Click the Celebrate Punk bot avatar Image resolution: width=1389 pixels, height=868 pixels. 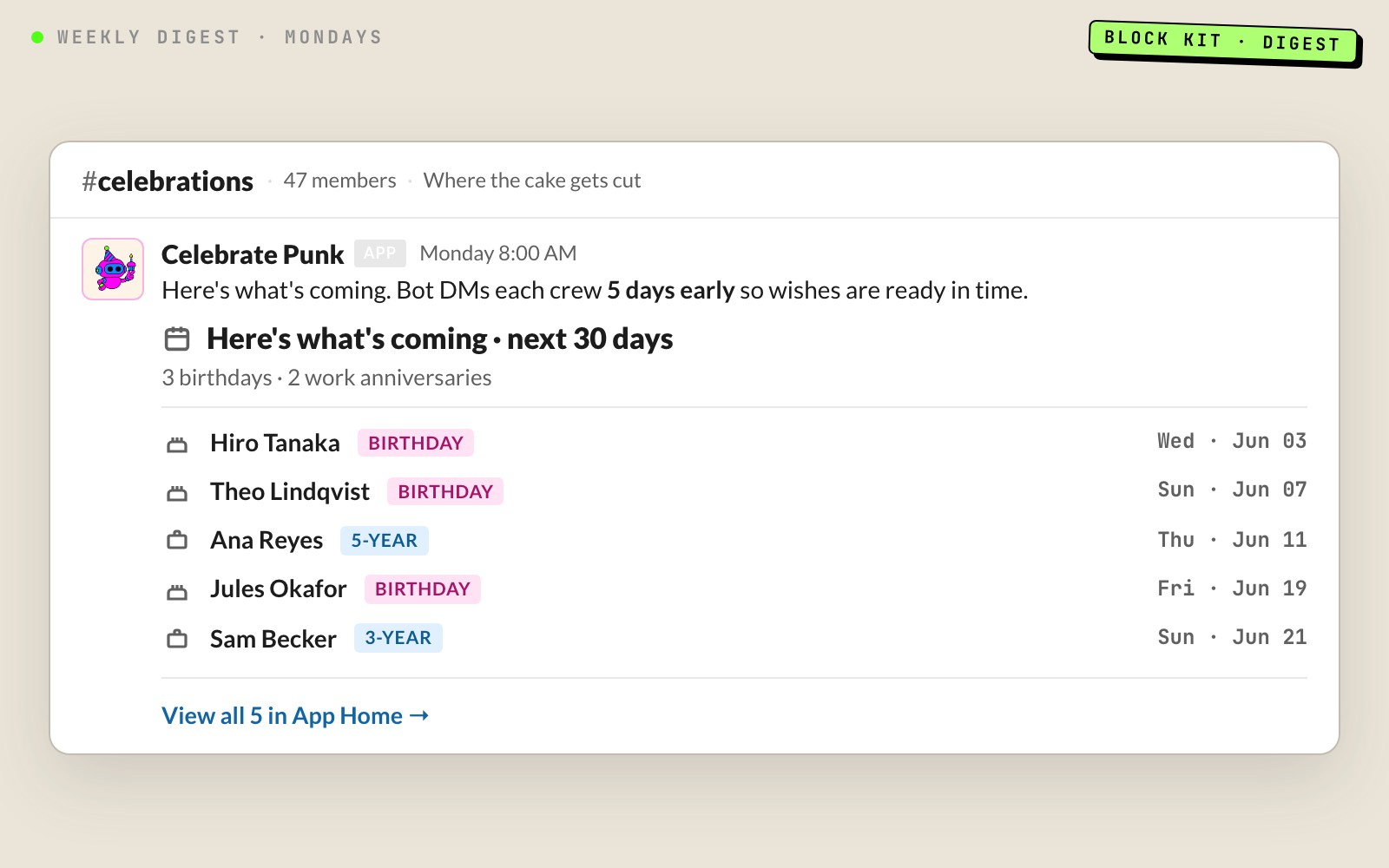[113, 269]
